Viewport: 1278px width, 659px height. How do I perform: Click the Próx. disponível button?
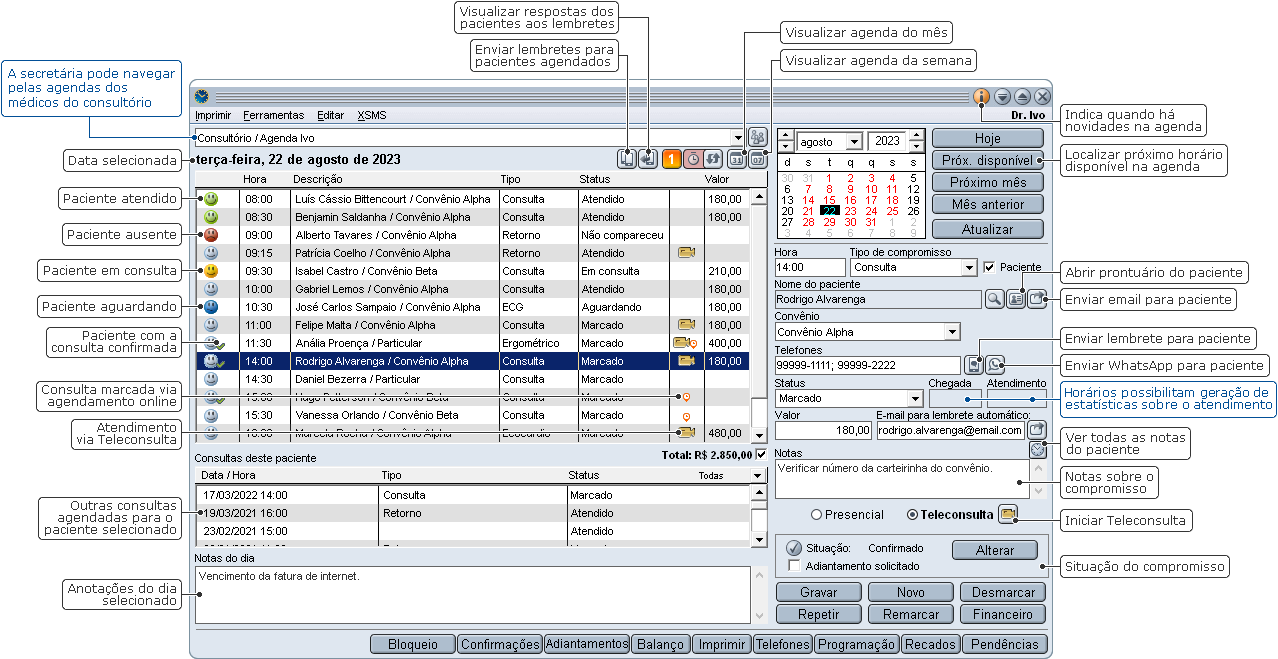click(x=986, y=160)
